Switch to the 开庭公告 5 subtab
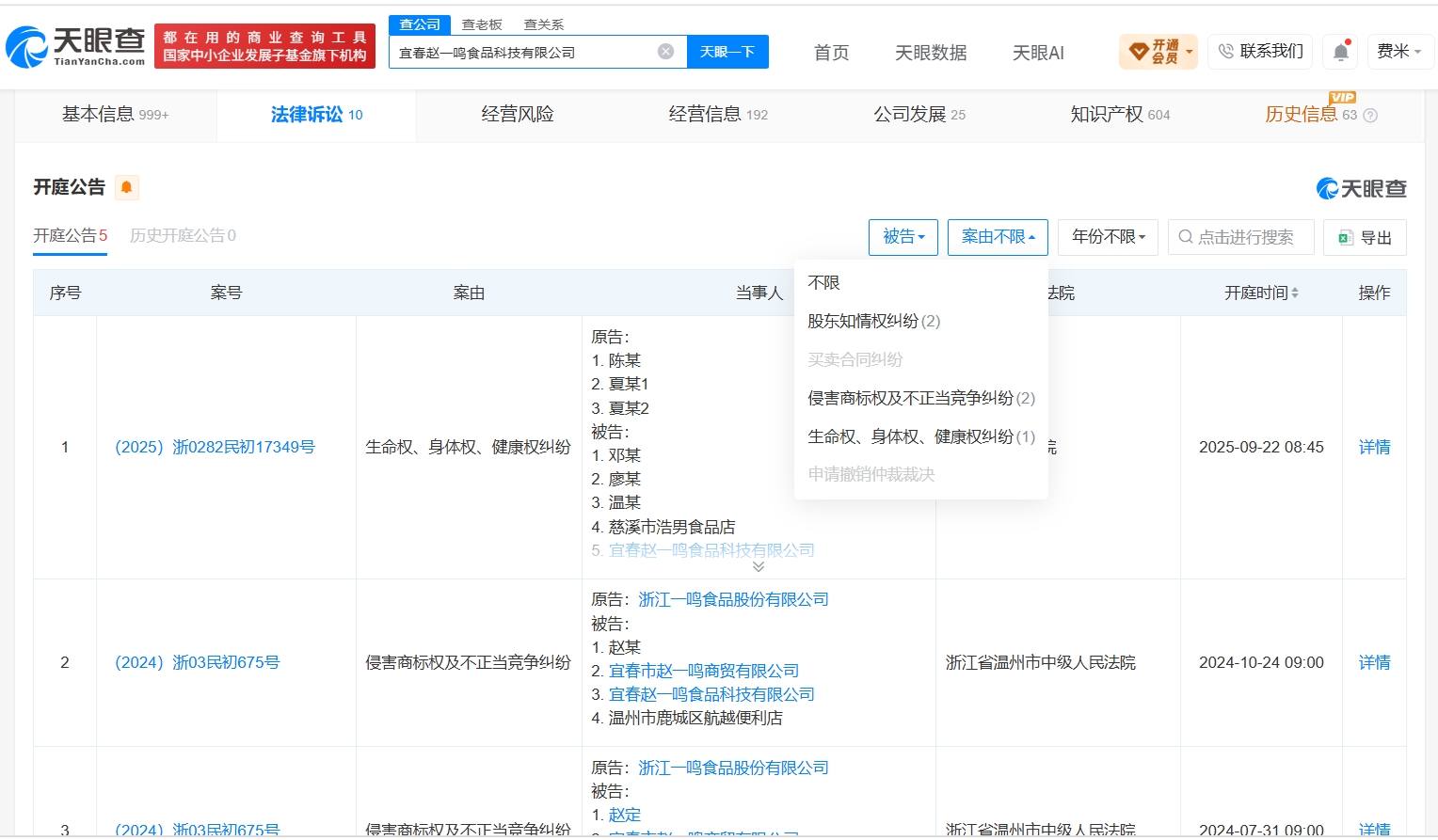The image size is (1438, 840). [x=71, y=235]
